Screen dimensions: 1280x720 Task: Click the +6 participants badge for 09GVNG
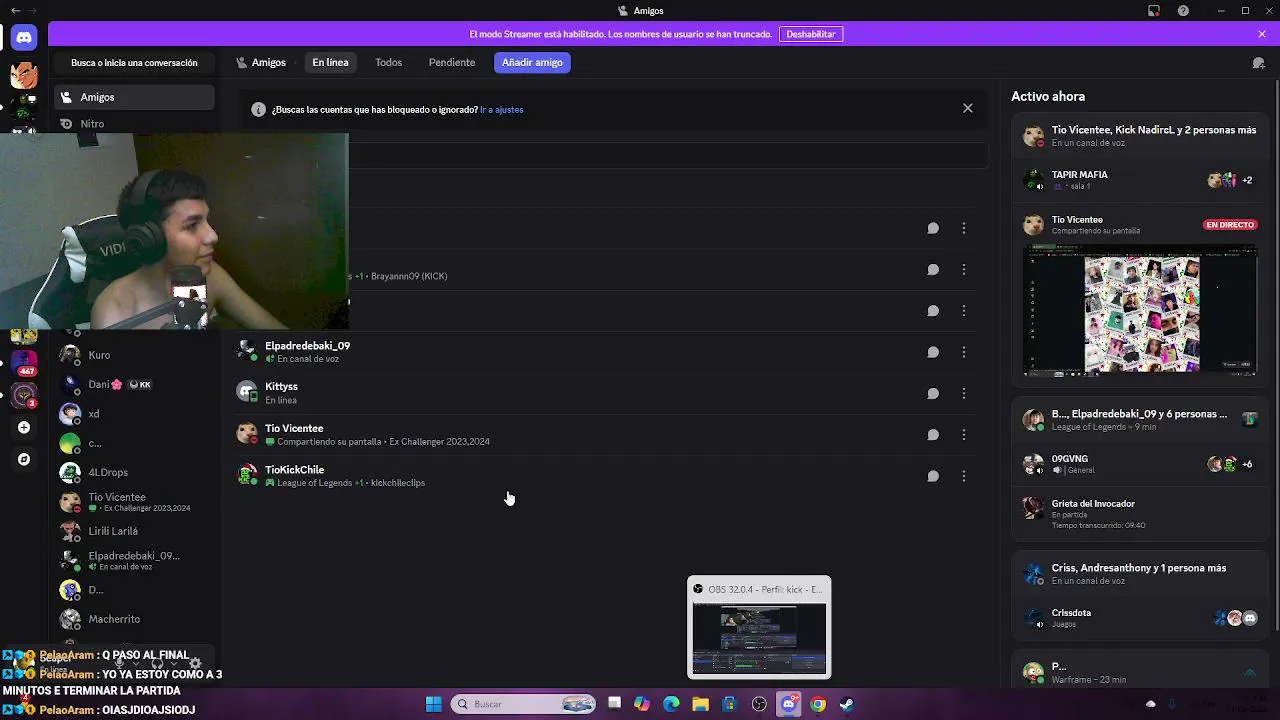coord(1247,464)
